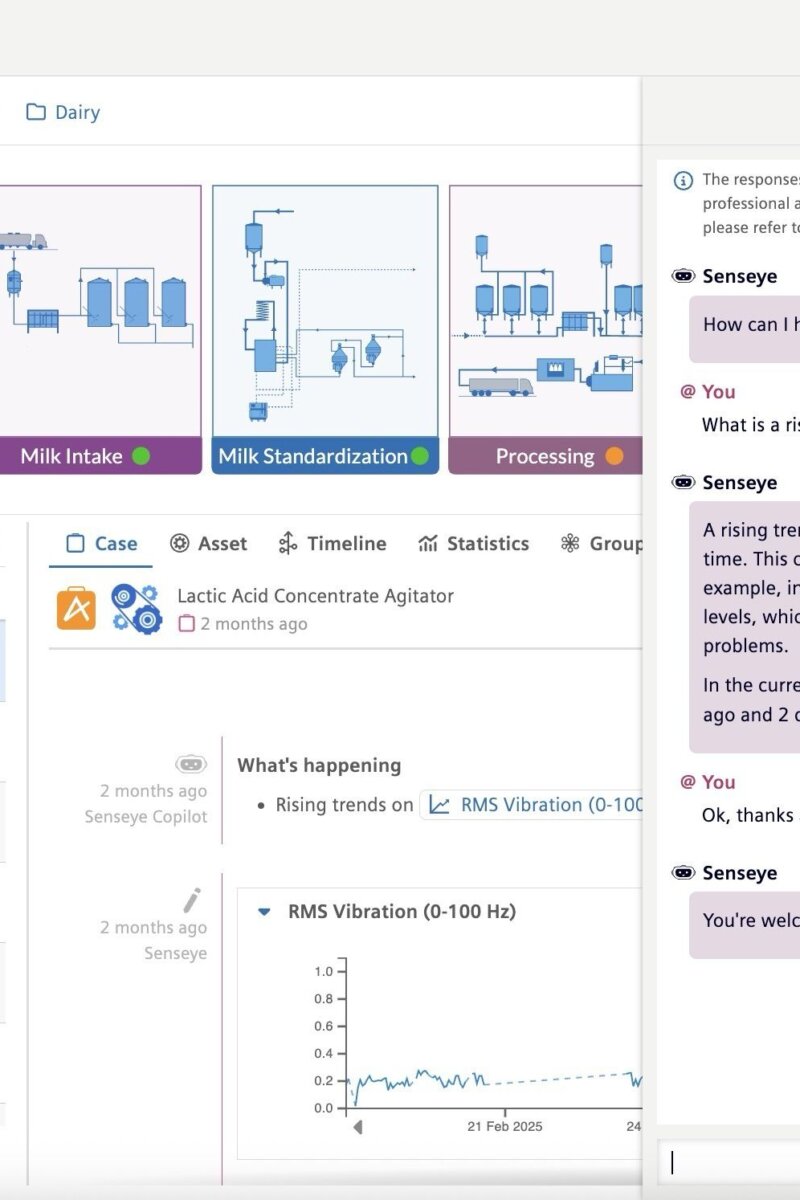Click the info icon in chat panel

coord(683,180)
